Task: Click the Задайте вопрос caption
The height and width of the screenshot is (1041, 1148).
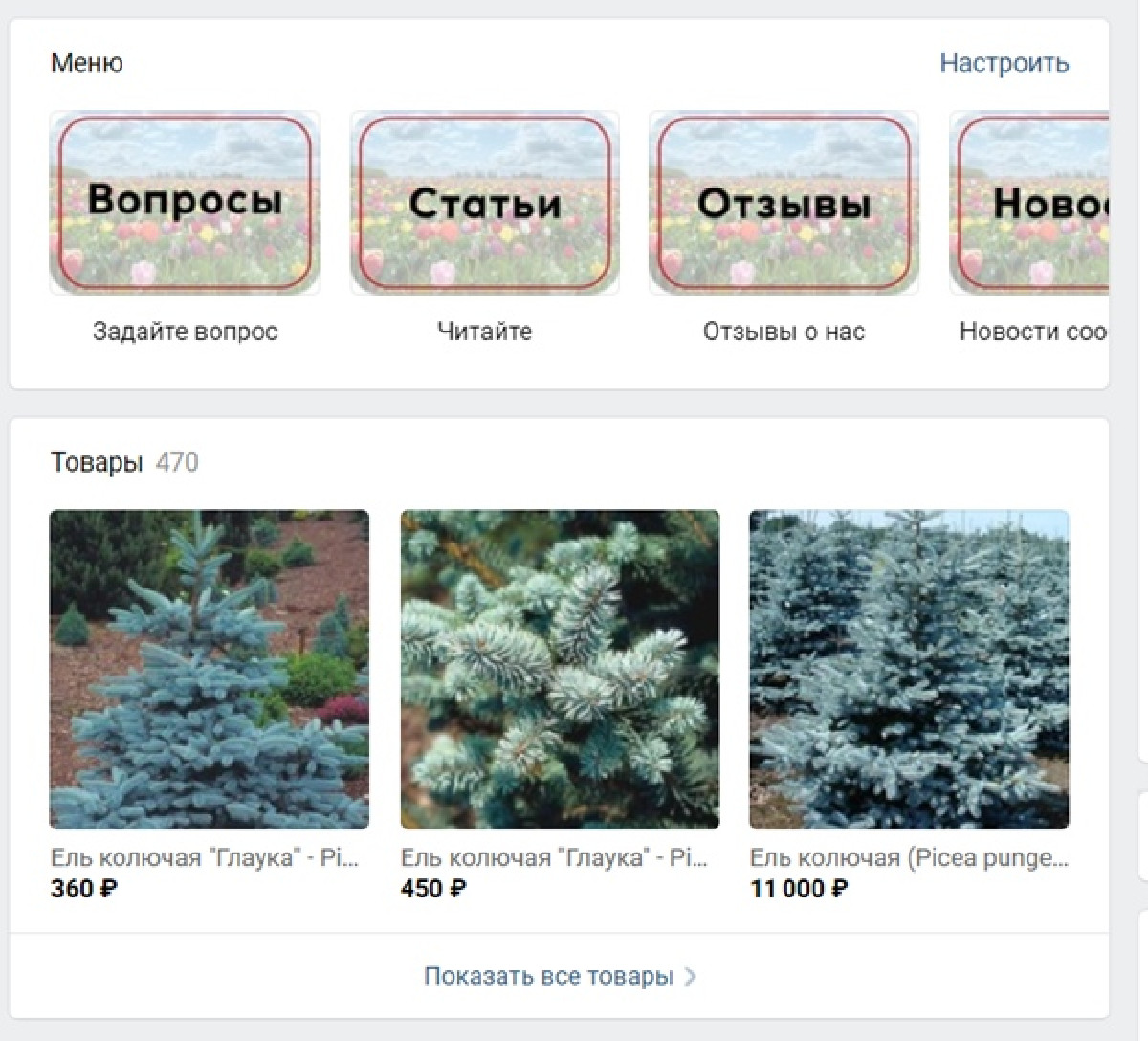Action: (x=186, y=332)
